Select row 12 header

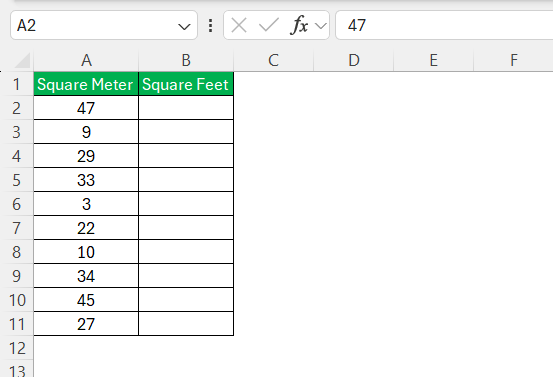(17, 348)
